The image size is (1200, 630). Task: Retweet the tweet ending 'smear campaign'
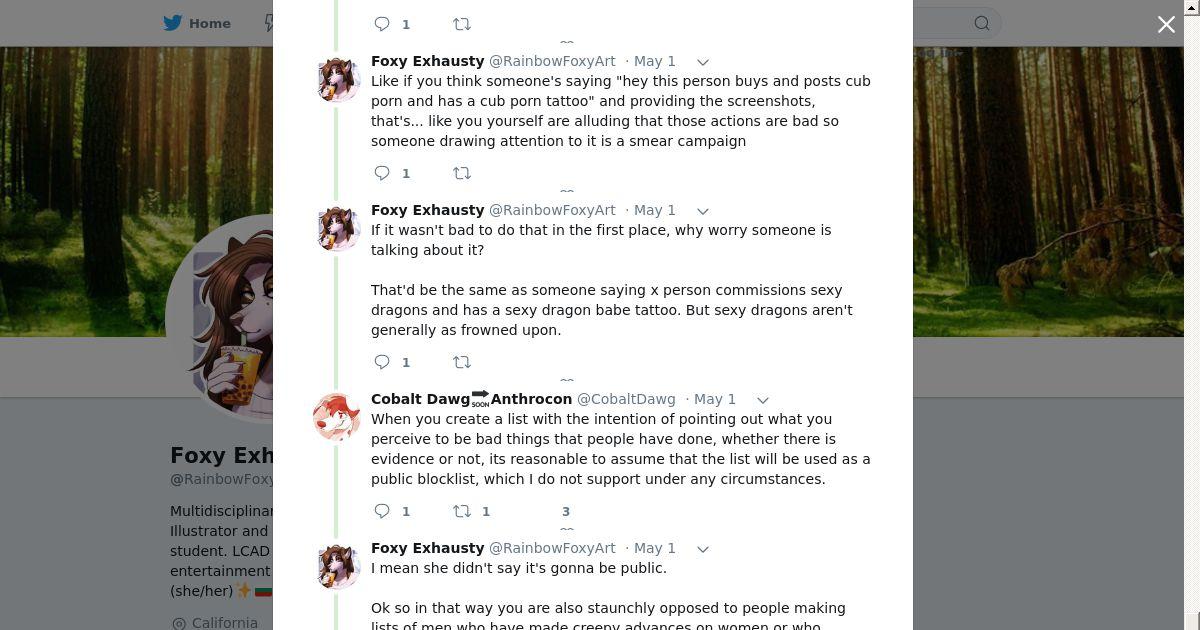tap(462, 173)
